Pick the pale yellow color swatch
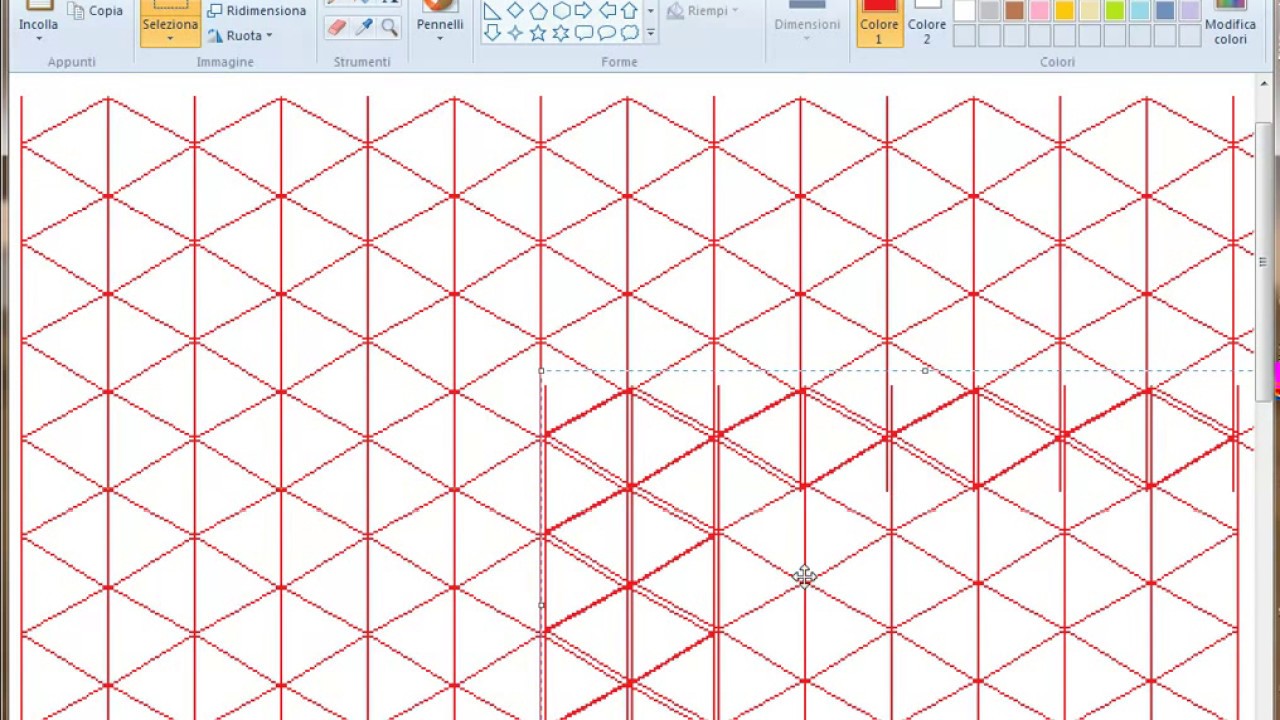Screen dimensions: 1280x720 (1089, 11)
